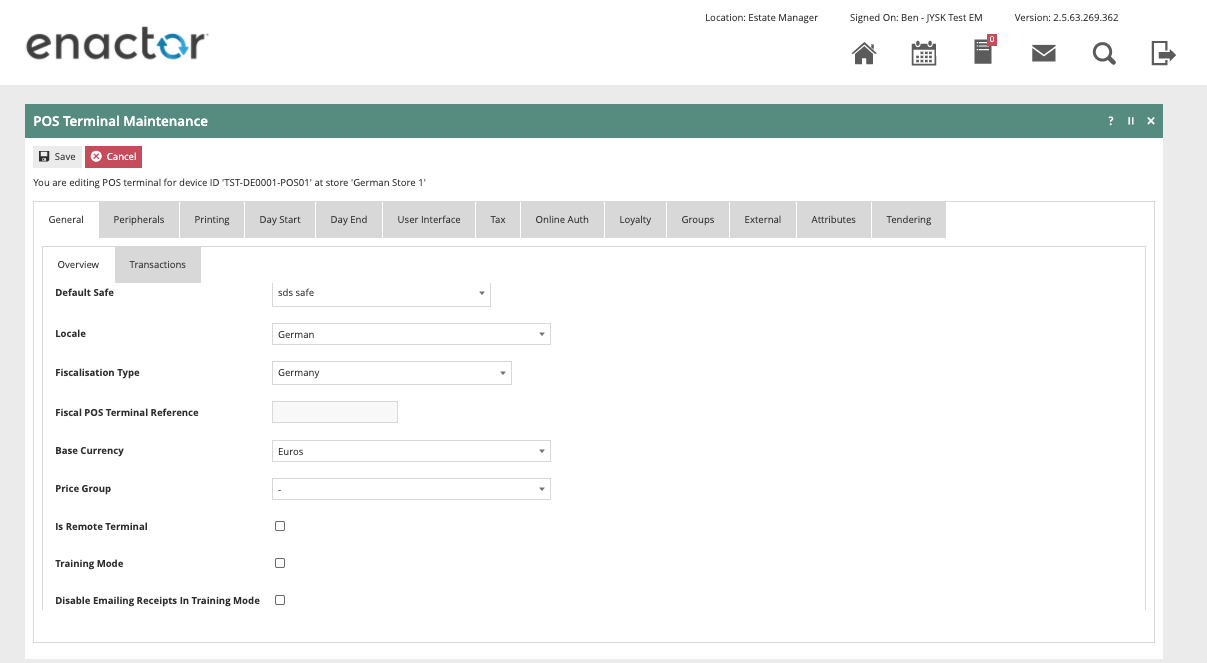Open the calendar icon in header
This screenshot has width=1207, height=663.
tap(923, 53)
